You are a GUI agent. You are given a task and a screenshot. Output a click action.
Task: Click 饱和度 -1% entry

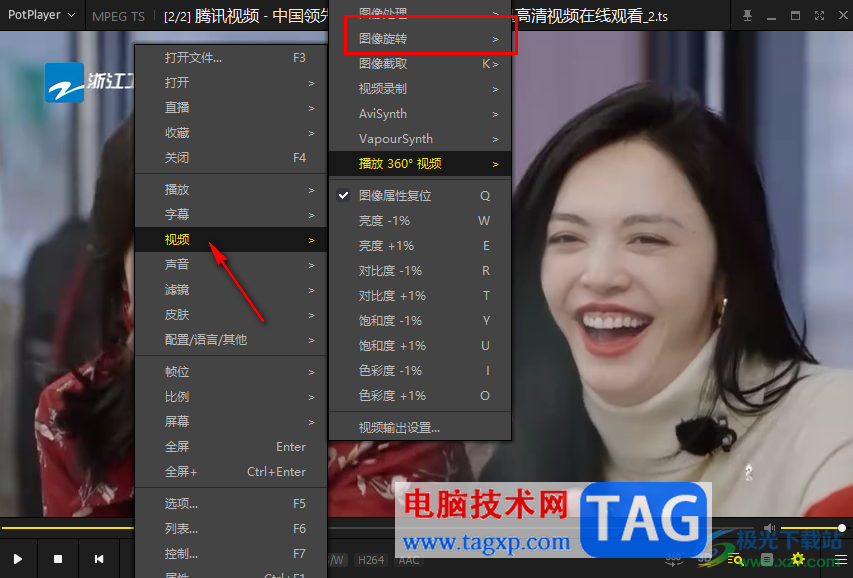click(419, 321)
